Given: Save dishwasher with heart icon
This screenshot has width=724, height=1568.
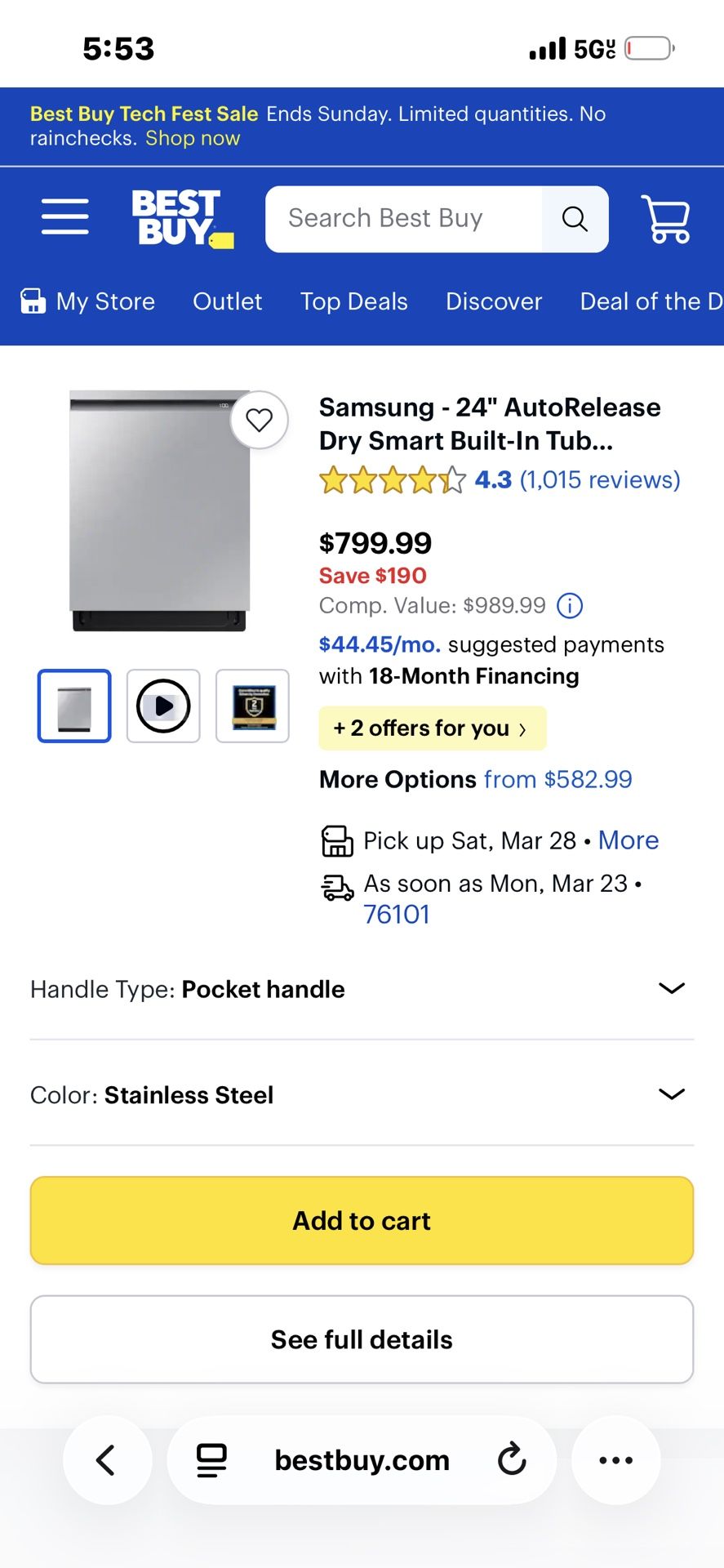Looking at the screenshot, I should [260, 420].
